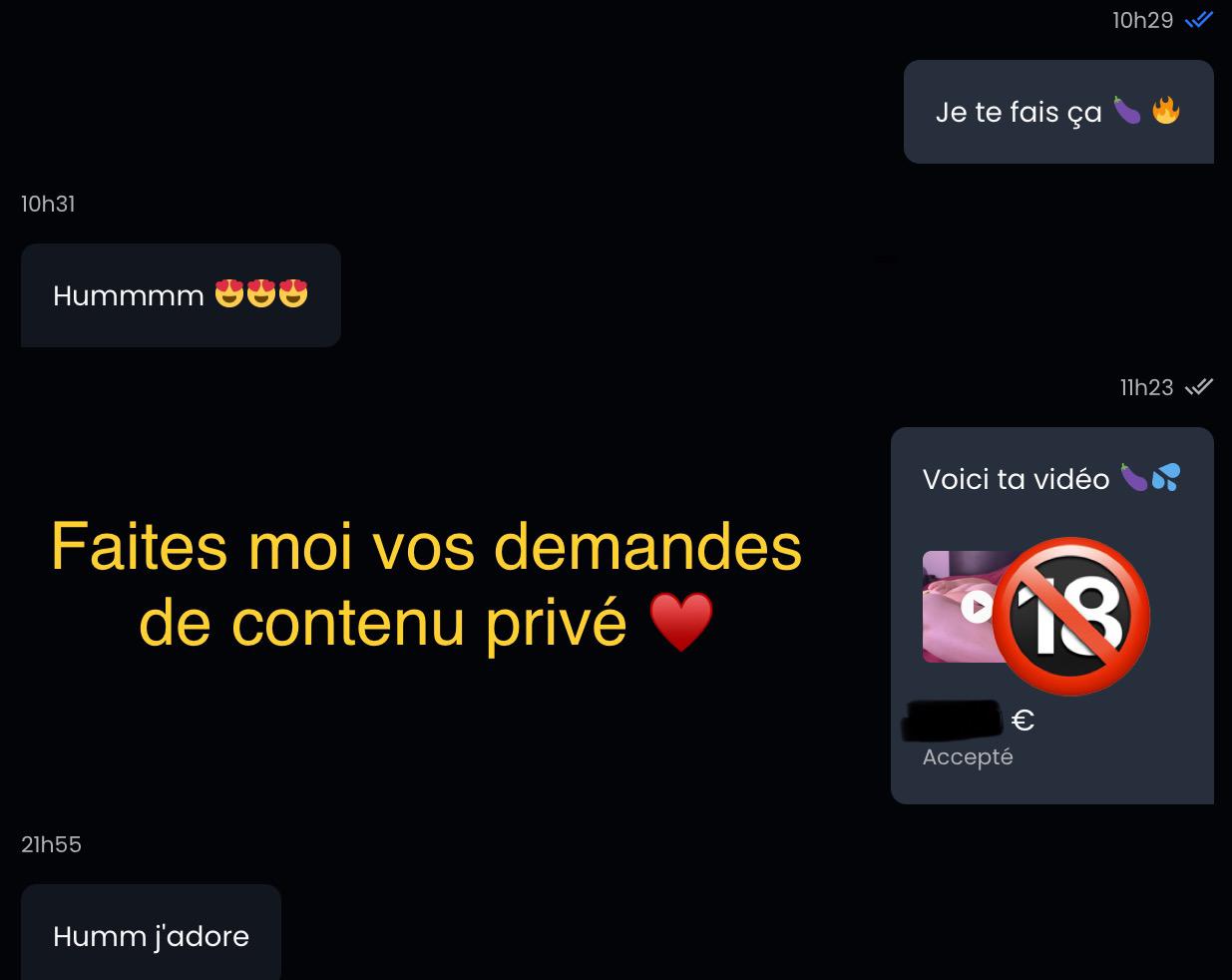Click the fire emoji in first message
This screenshot has height=980, width=1232.
click(x=1165, y=110)
